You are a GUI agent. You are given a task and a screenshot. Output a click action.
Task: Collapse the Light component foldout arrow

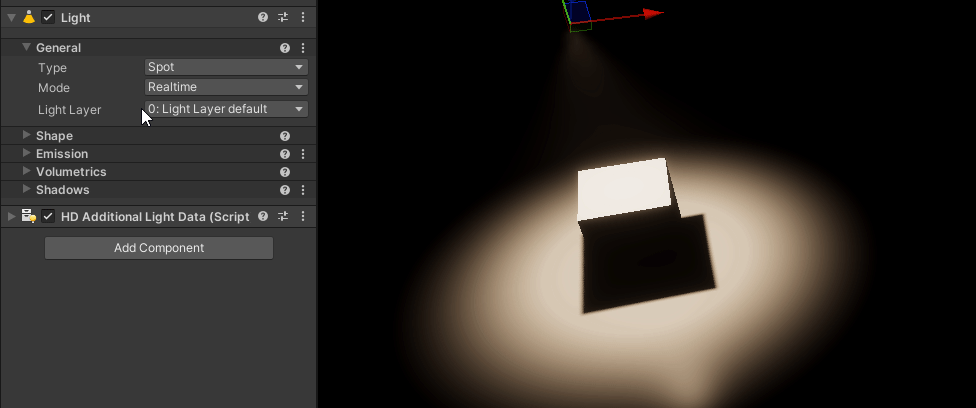point(11,17)
